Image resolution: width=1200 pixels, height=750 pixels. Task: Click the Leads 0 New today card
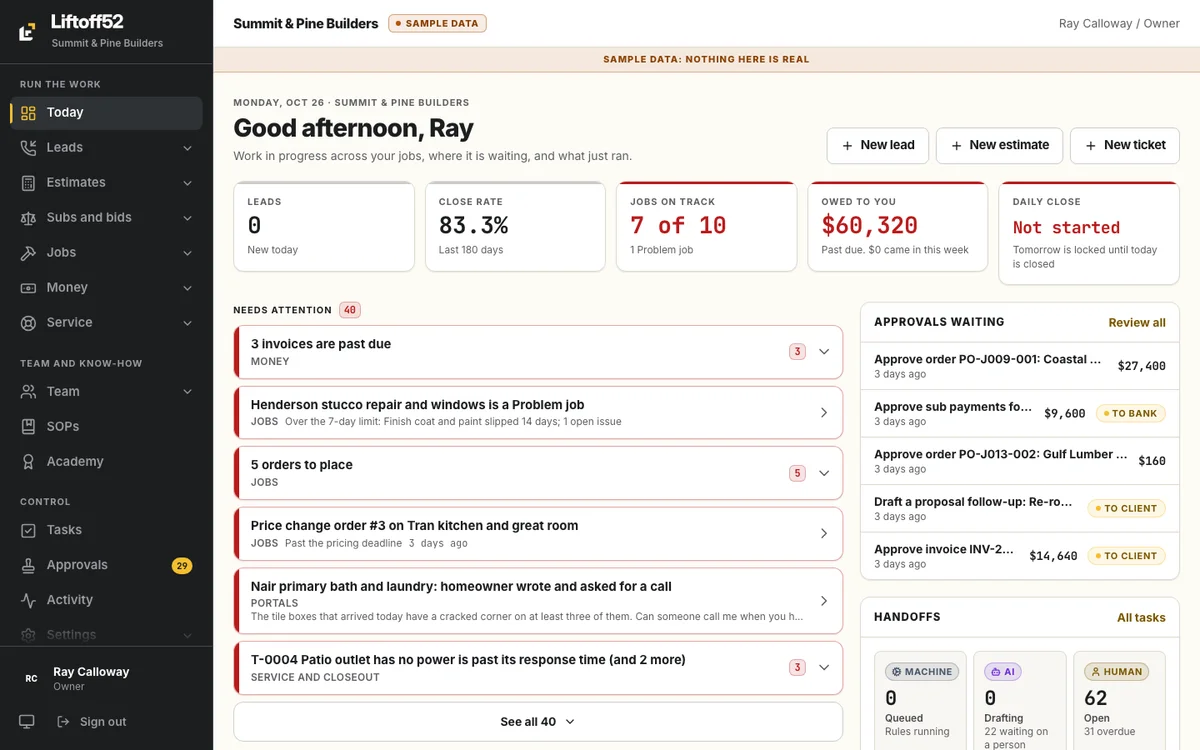click(324, 227)
